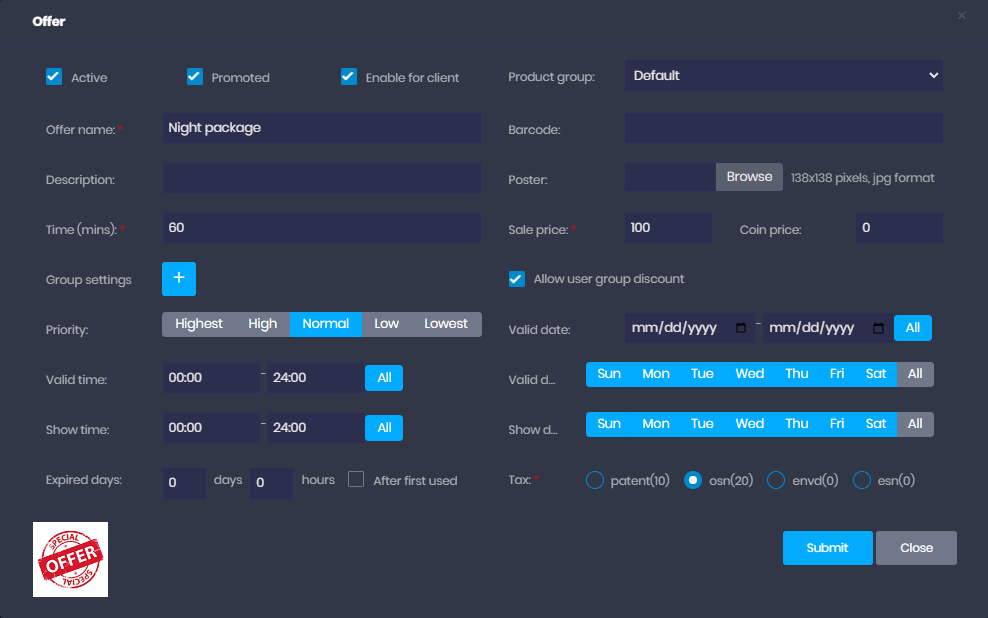Toggle Wed in the Valid days row
988x618 pixels.
[749, 374]
